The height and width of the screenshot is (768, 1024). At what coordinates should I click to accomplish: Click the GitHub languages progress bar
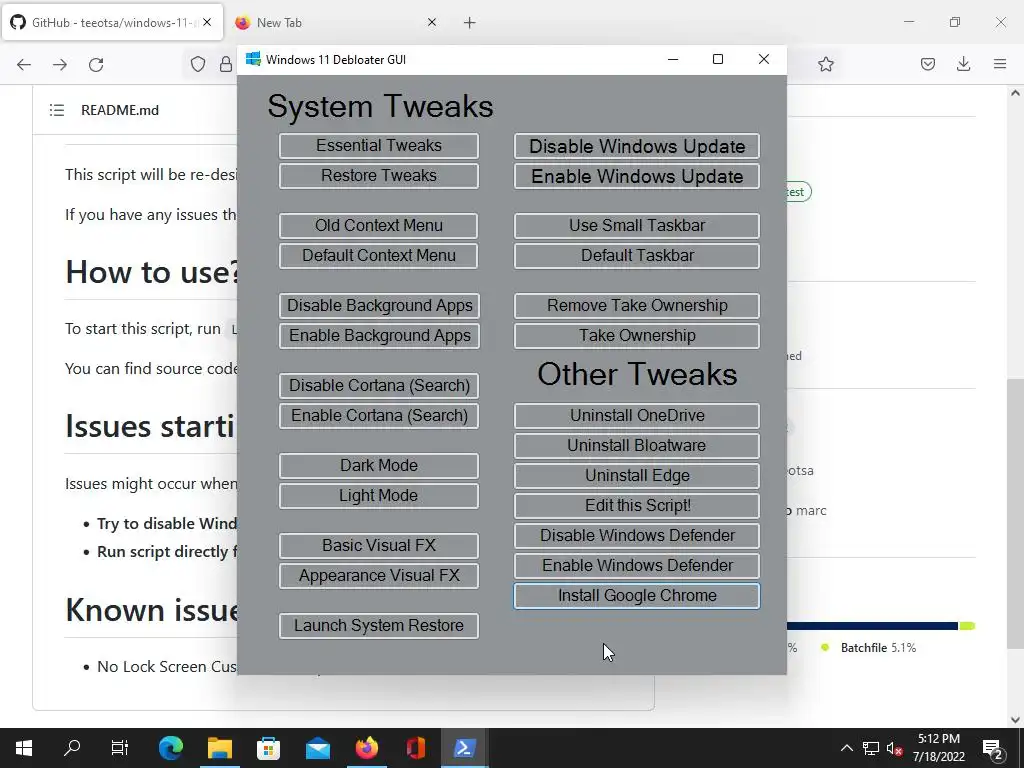(x=881, y=626)
